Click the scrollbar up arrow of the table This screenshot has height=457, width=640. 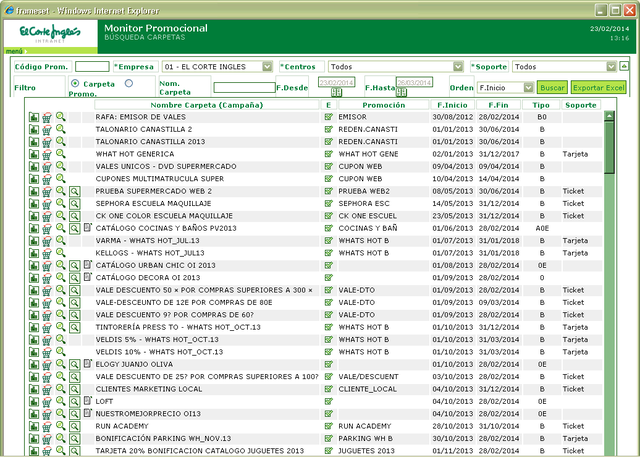(609, 116)
